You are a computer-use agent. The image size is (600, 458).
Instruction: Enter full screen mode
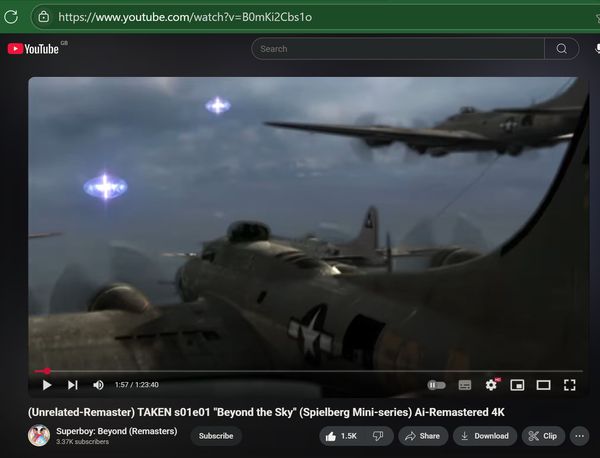point(569,385)
